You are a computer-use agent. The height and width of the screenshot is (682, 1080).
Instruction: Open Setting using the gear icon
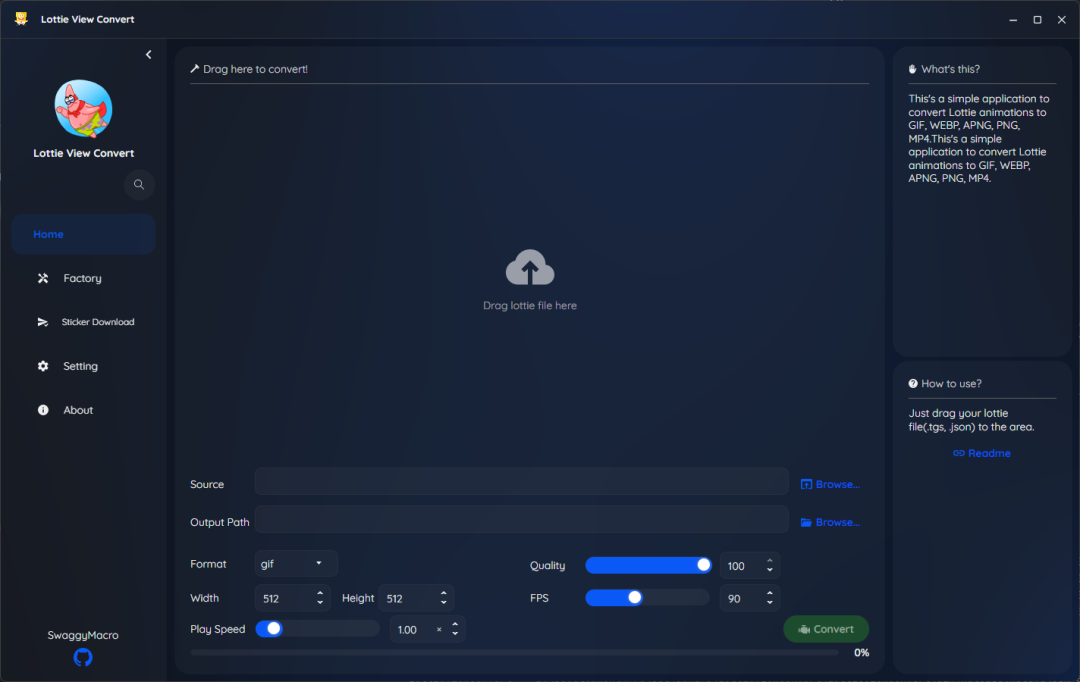(x=43, y=366)
